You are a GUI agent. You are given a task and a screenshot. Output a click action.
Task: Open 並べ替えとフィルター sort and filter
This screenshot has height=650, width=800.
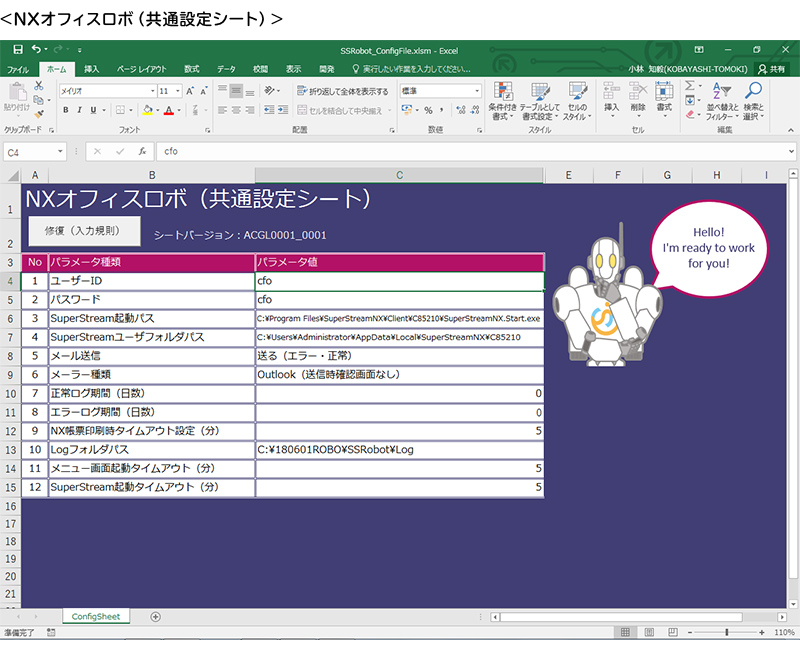722,102
